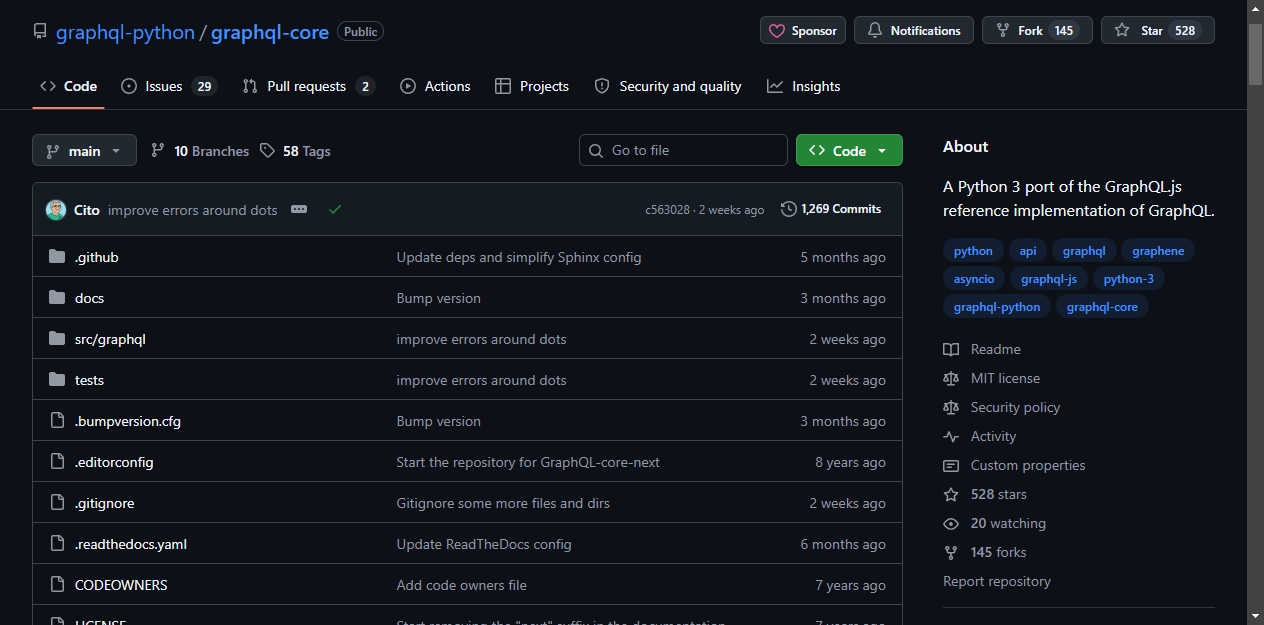Select the asyncio topic tag

[974, 279]
